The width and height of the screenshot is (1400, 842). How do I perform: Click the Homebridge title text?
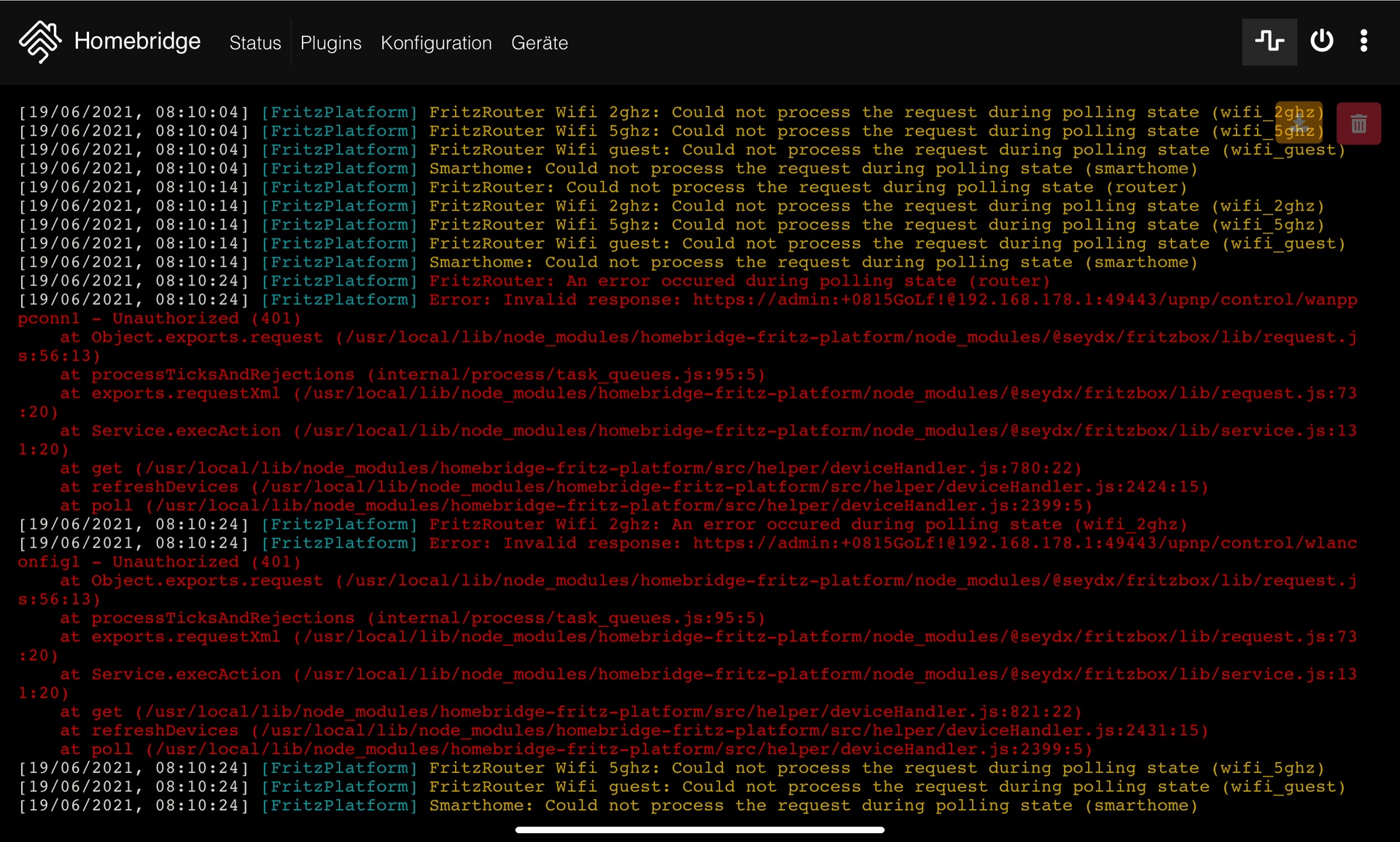point(137,42)
